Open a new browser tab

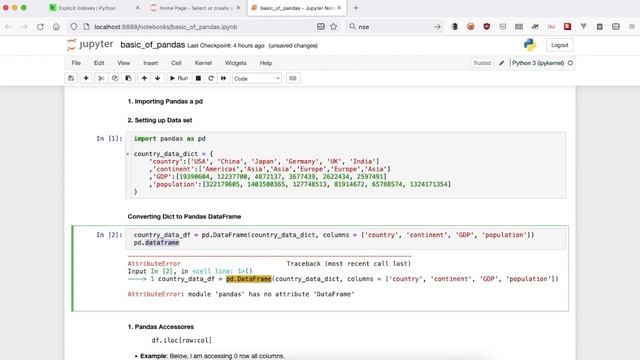coord(356,8)
